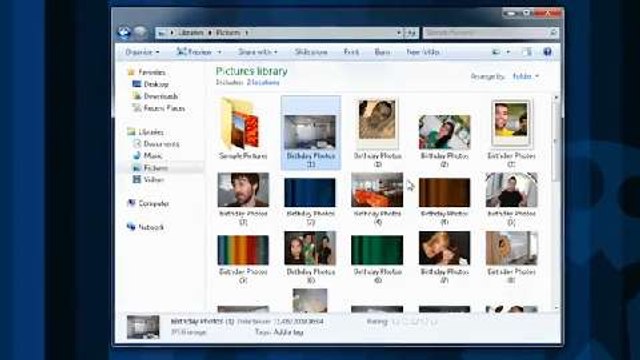Open the 2 locations link
This screenshot has height=360, width=640.
pos(263,82)
